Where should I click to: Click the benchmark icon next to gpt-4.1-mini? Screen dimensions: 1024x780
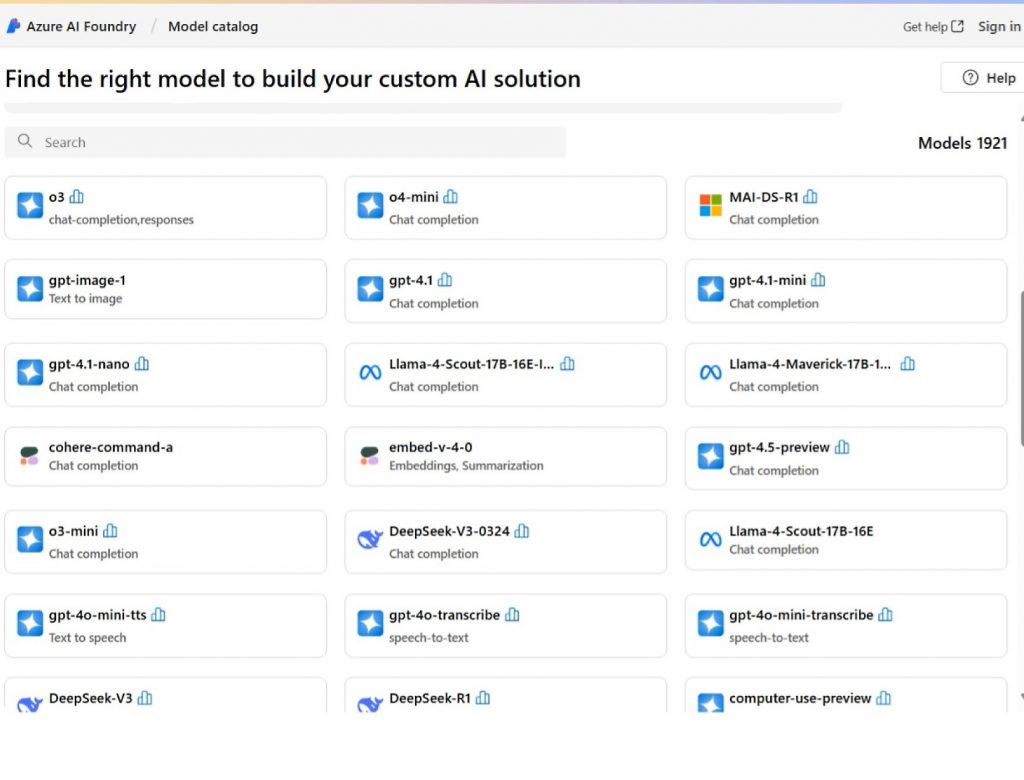[x=819, y=281]
